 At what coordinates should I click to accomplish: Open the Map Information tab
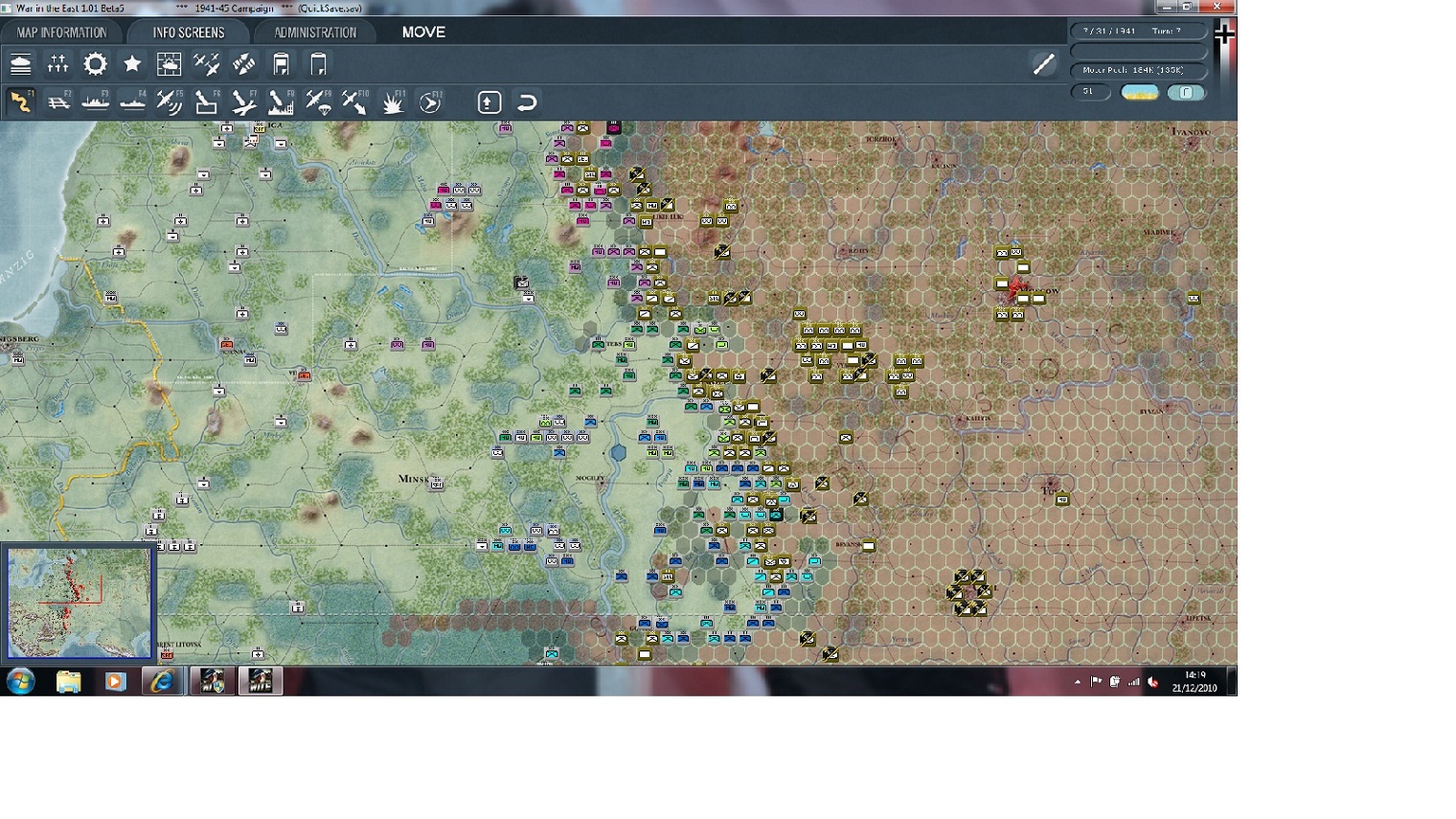61,32
